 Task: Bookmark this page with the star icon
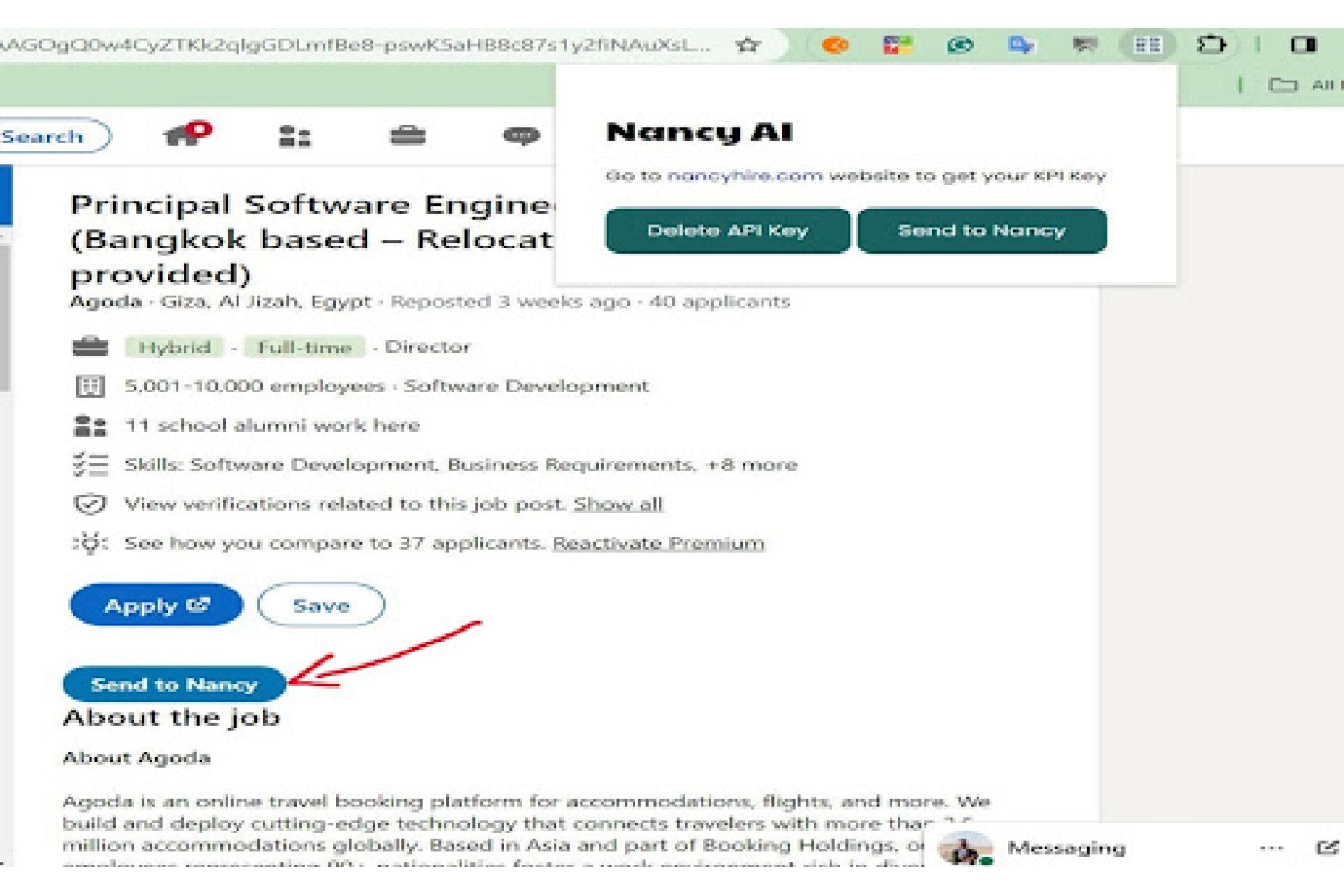tap(747, 45)
